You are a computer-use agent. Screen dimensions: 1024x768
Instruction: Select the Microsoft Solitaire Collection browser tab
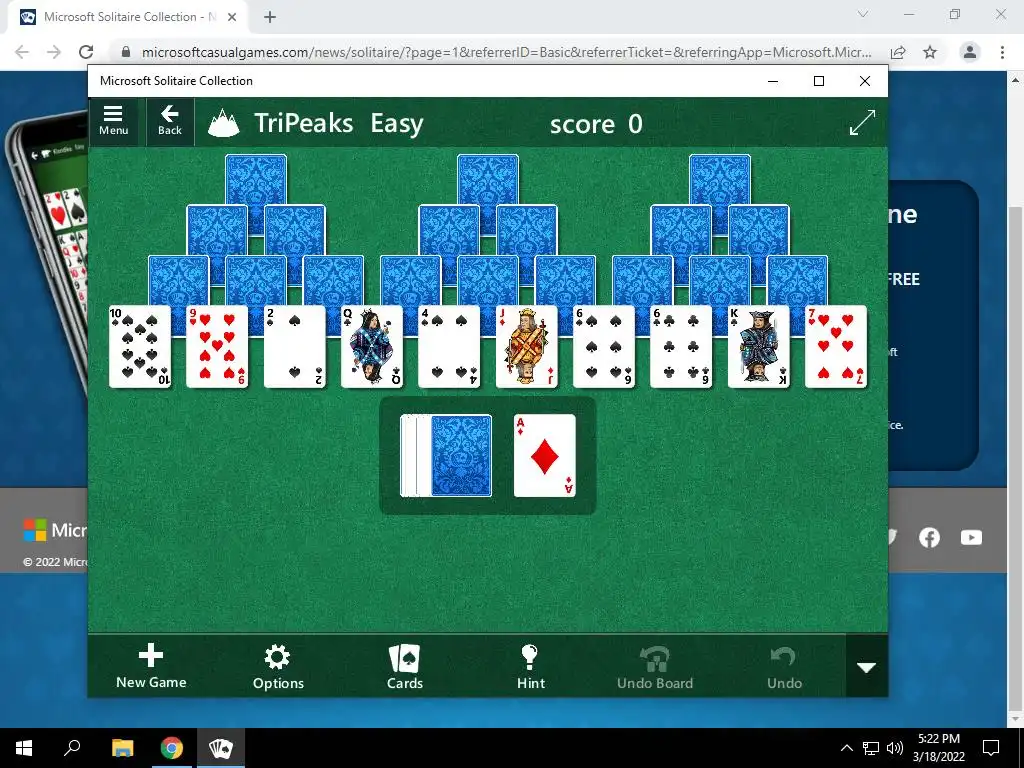pyautogui.click(x=128, y=17)
